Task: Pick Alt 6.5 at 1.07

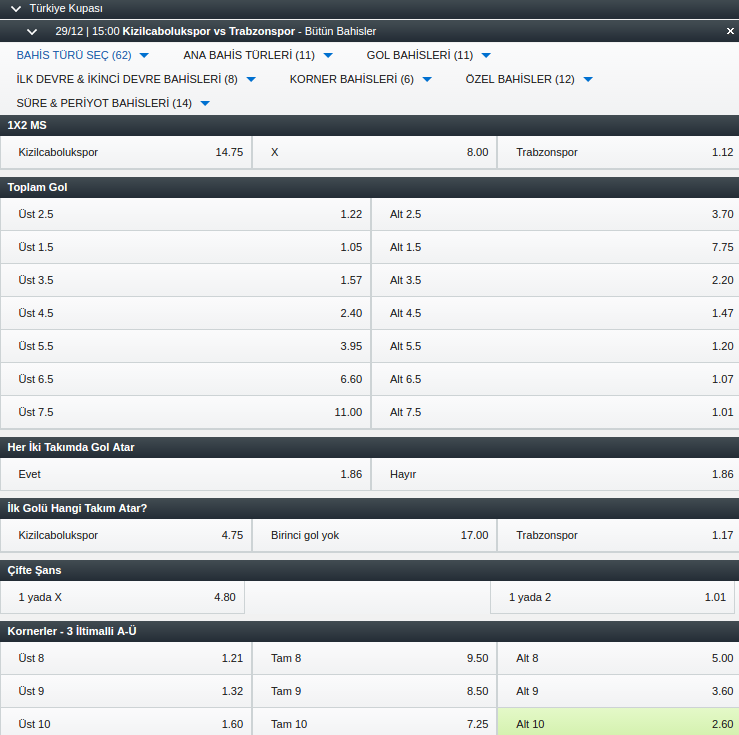Action: point(555,379)
